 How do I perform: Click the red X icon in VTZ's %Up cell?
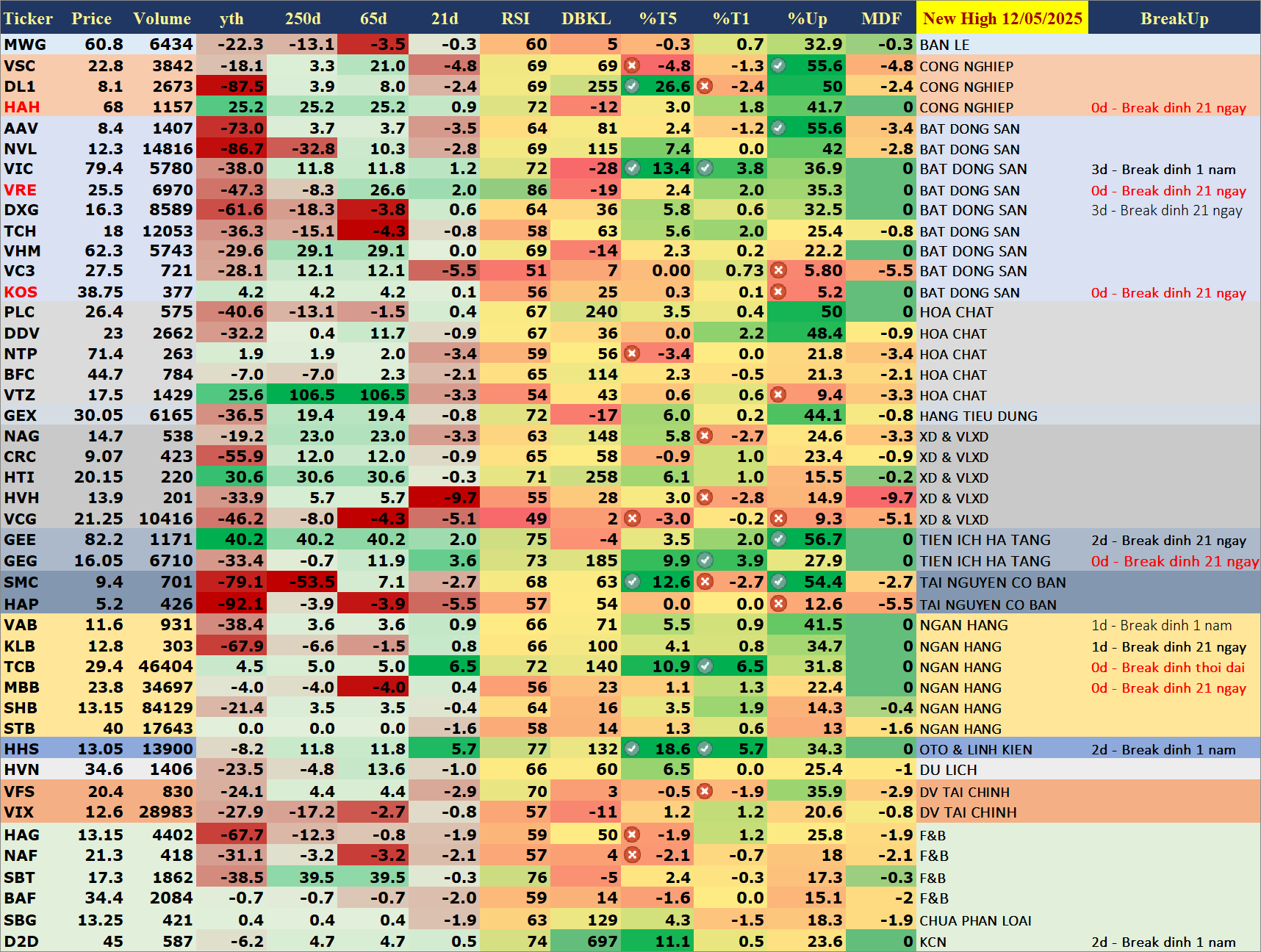point(778,394)
